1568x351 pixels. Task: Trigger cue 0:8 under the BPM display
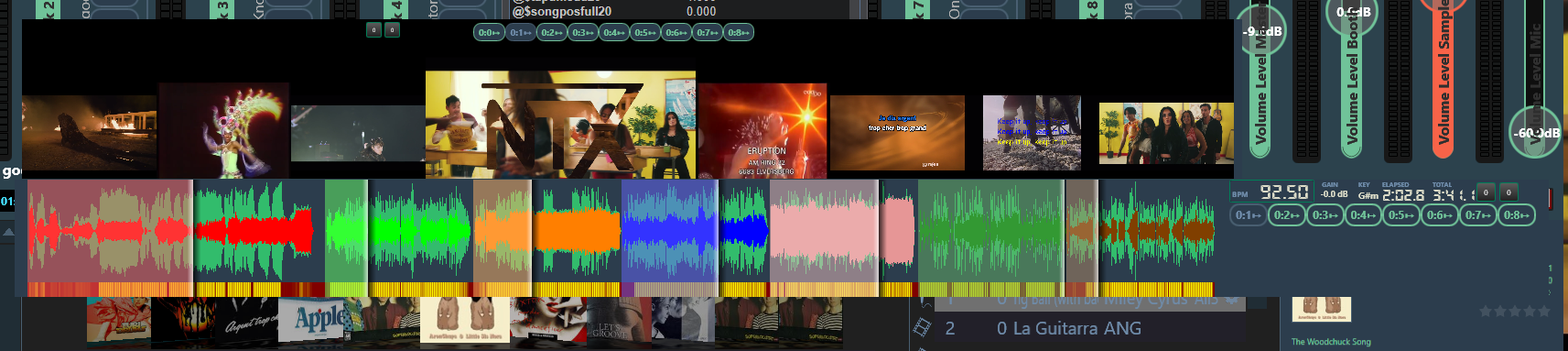tap(1517, 215)
